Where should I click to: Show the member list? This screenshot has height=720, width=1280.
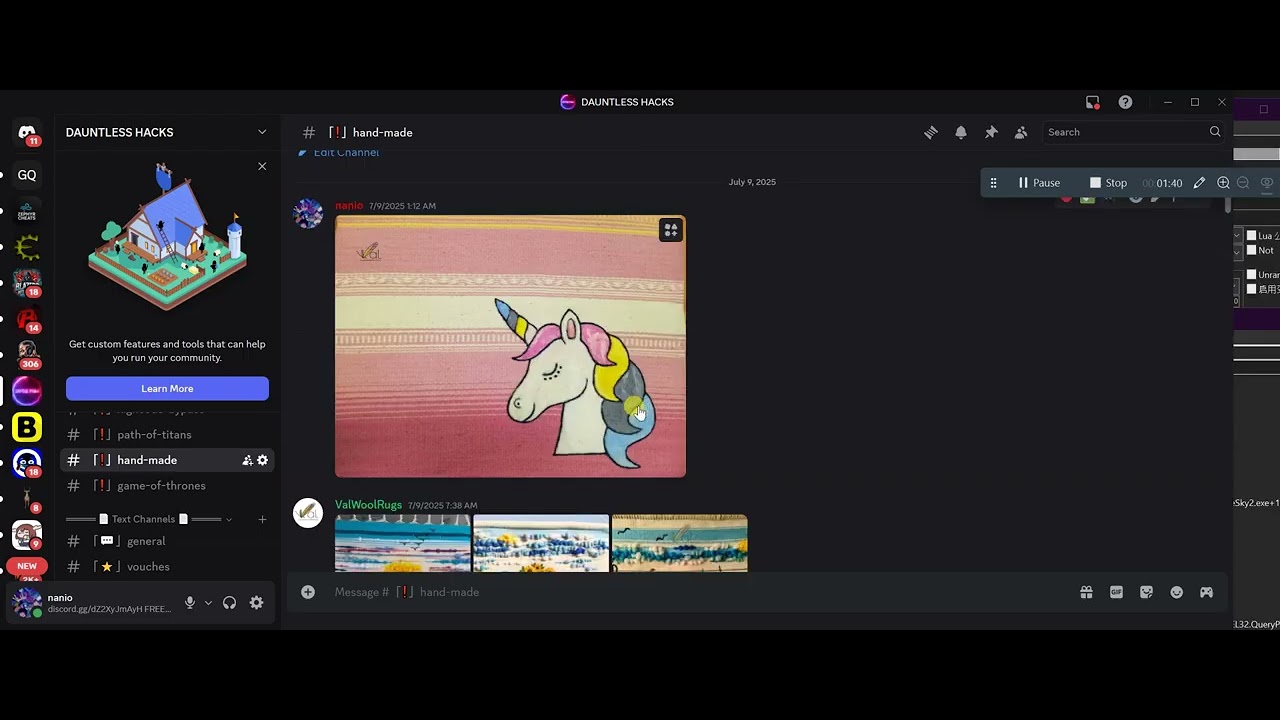point(1021,132)
